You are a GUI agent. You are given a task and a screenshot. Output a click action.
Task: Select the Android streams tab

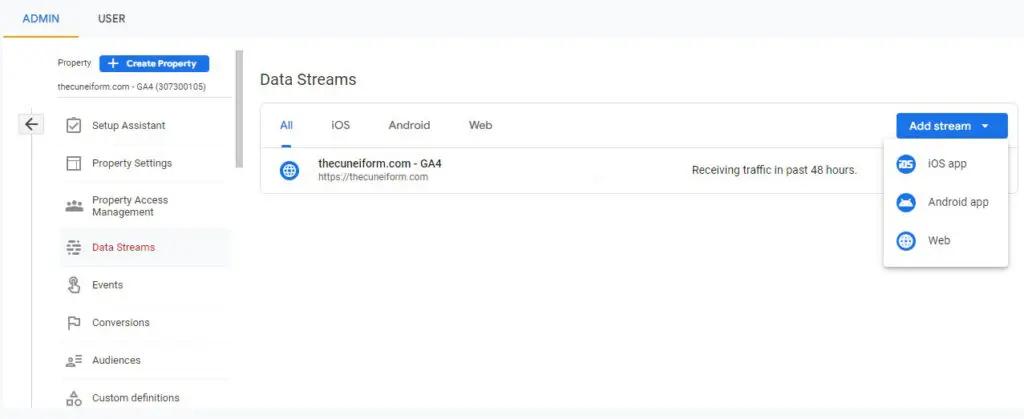409,125
